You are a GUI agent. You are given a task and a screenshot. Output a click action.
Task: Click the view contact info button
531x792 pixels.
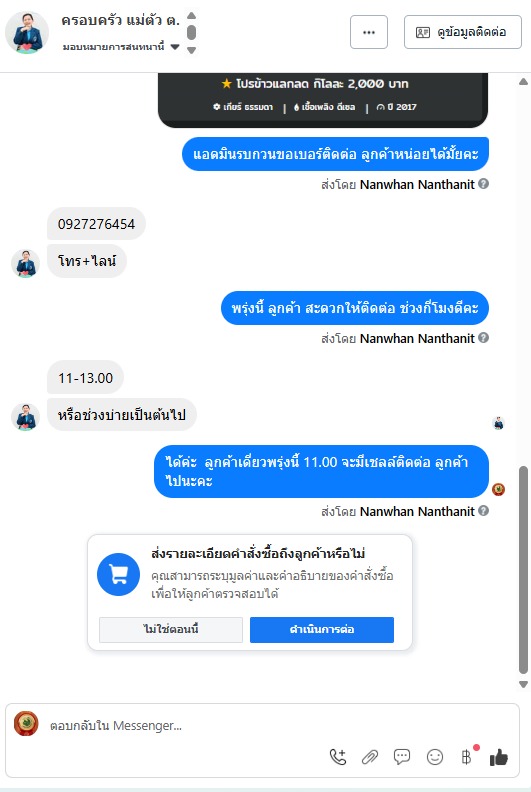463,32
